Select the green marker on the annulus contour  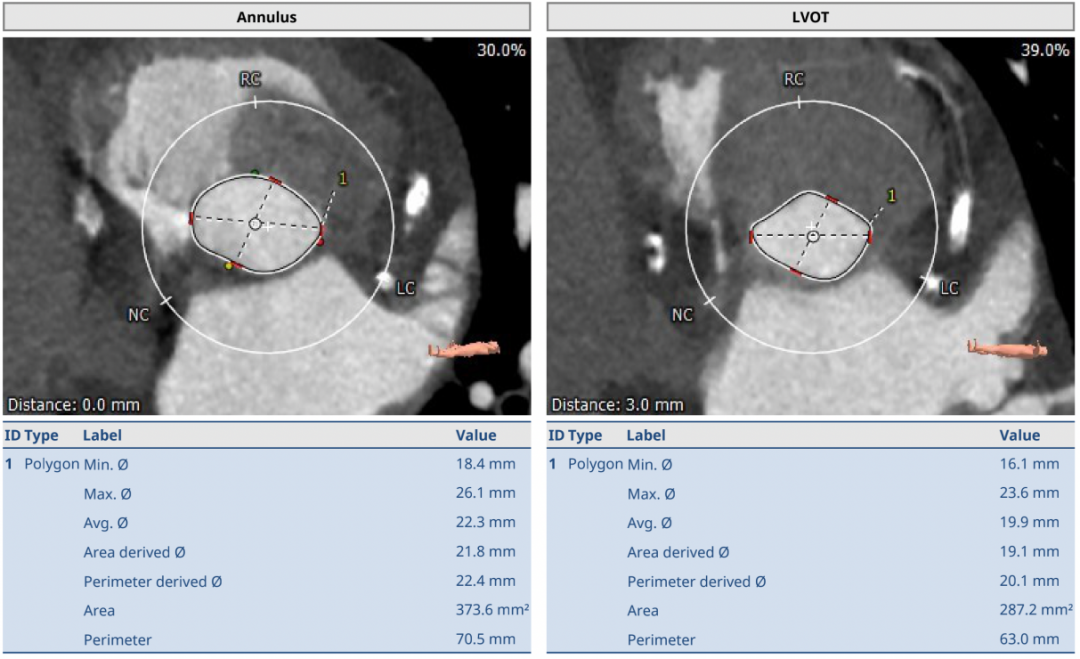(x=255, y=172)
